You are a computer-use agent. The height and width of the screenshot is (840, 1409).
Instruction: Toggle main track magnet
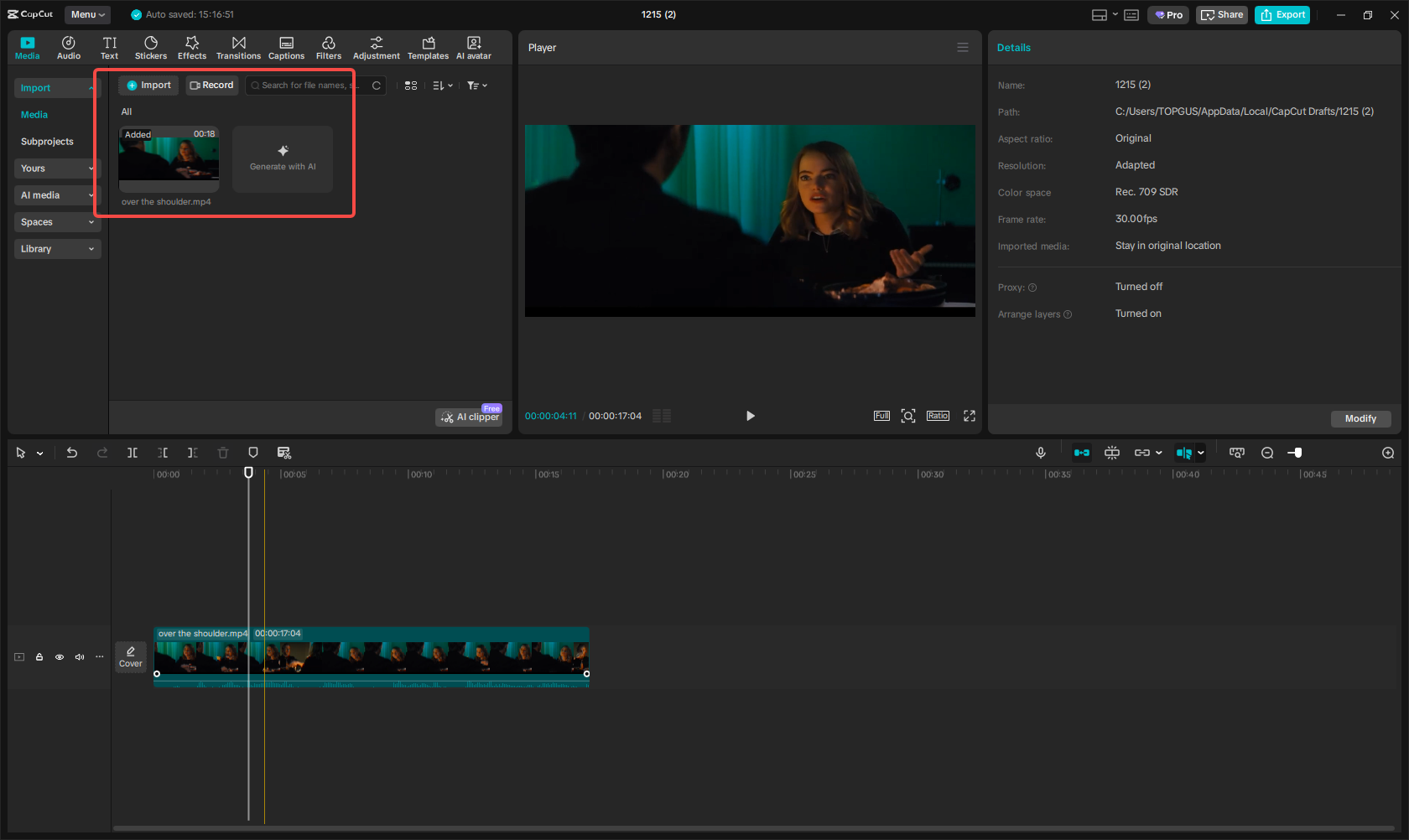point(1082,453)
